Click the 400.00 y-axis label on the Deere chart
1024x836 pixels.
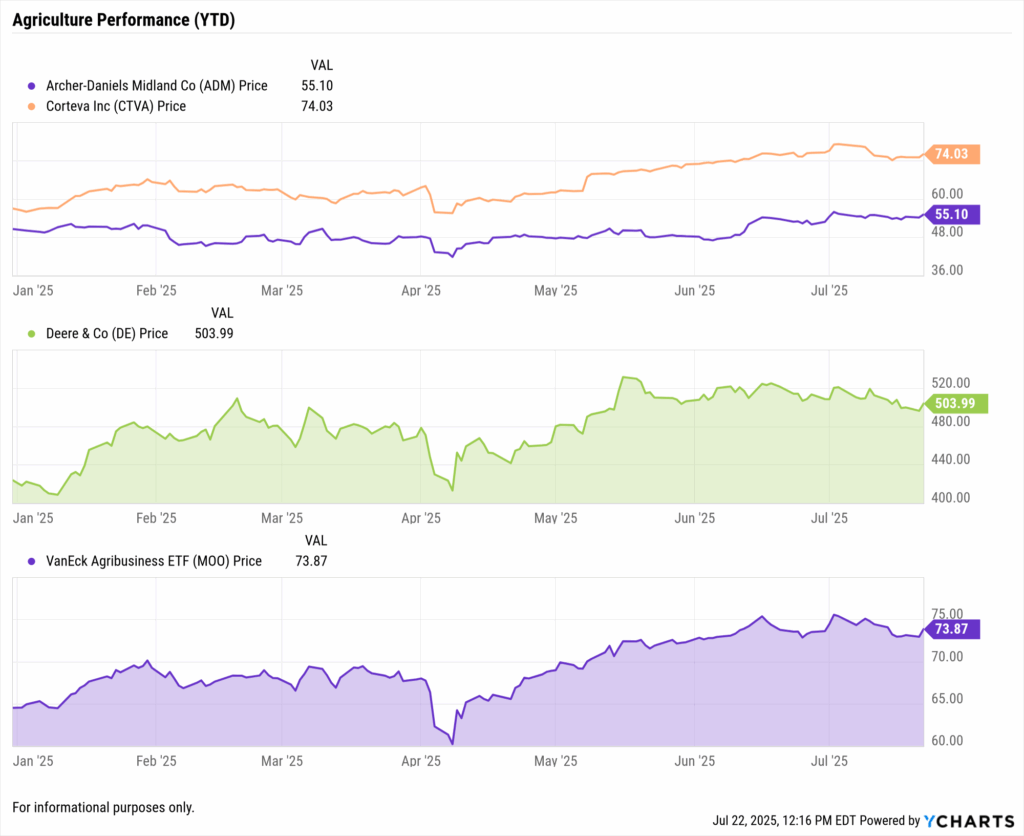pos(951,498)
